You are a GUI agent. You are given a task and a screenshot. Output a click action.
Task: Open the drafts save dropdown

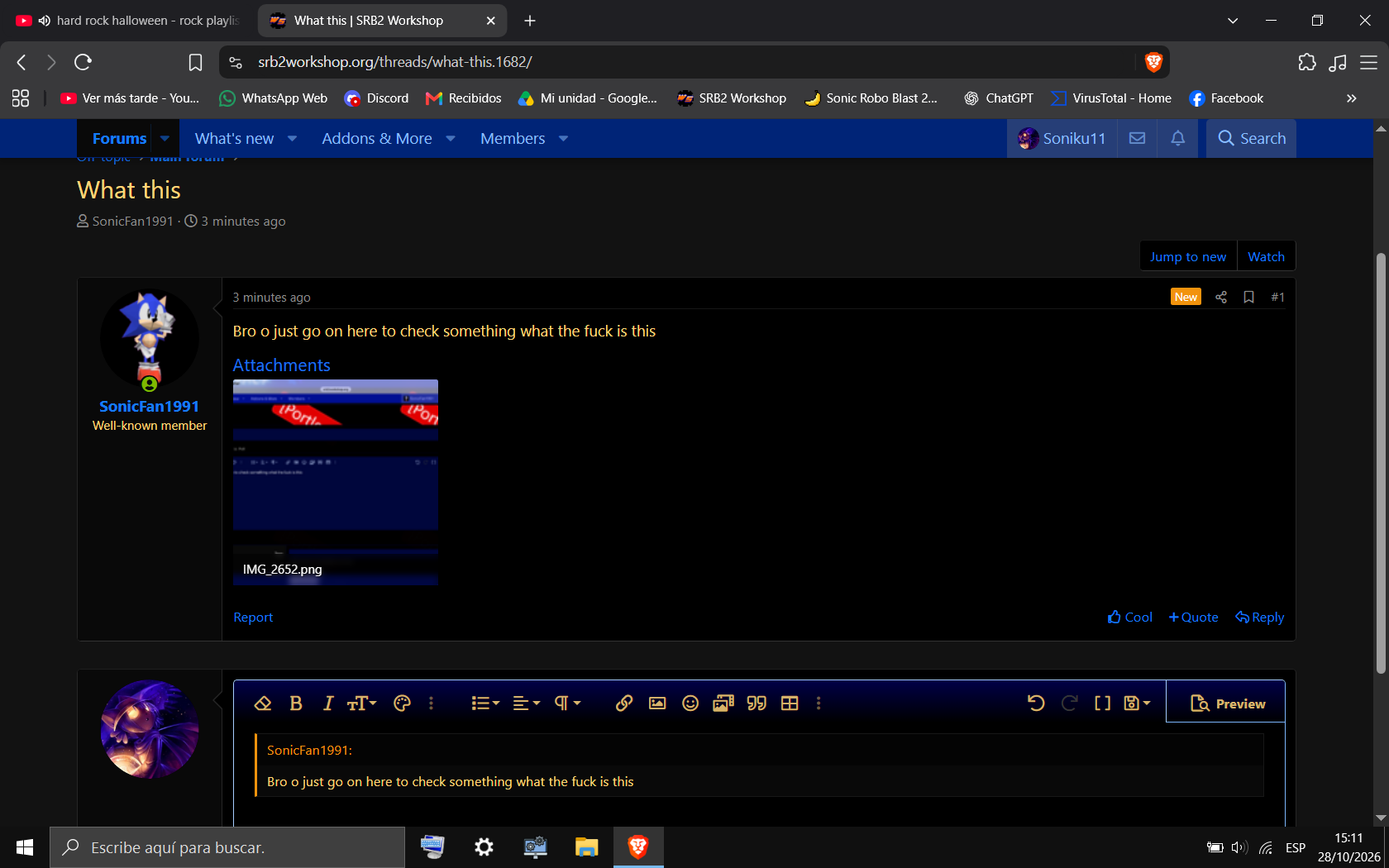tap(1137, 703)
